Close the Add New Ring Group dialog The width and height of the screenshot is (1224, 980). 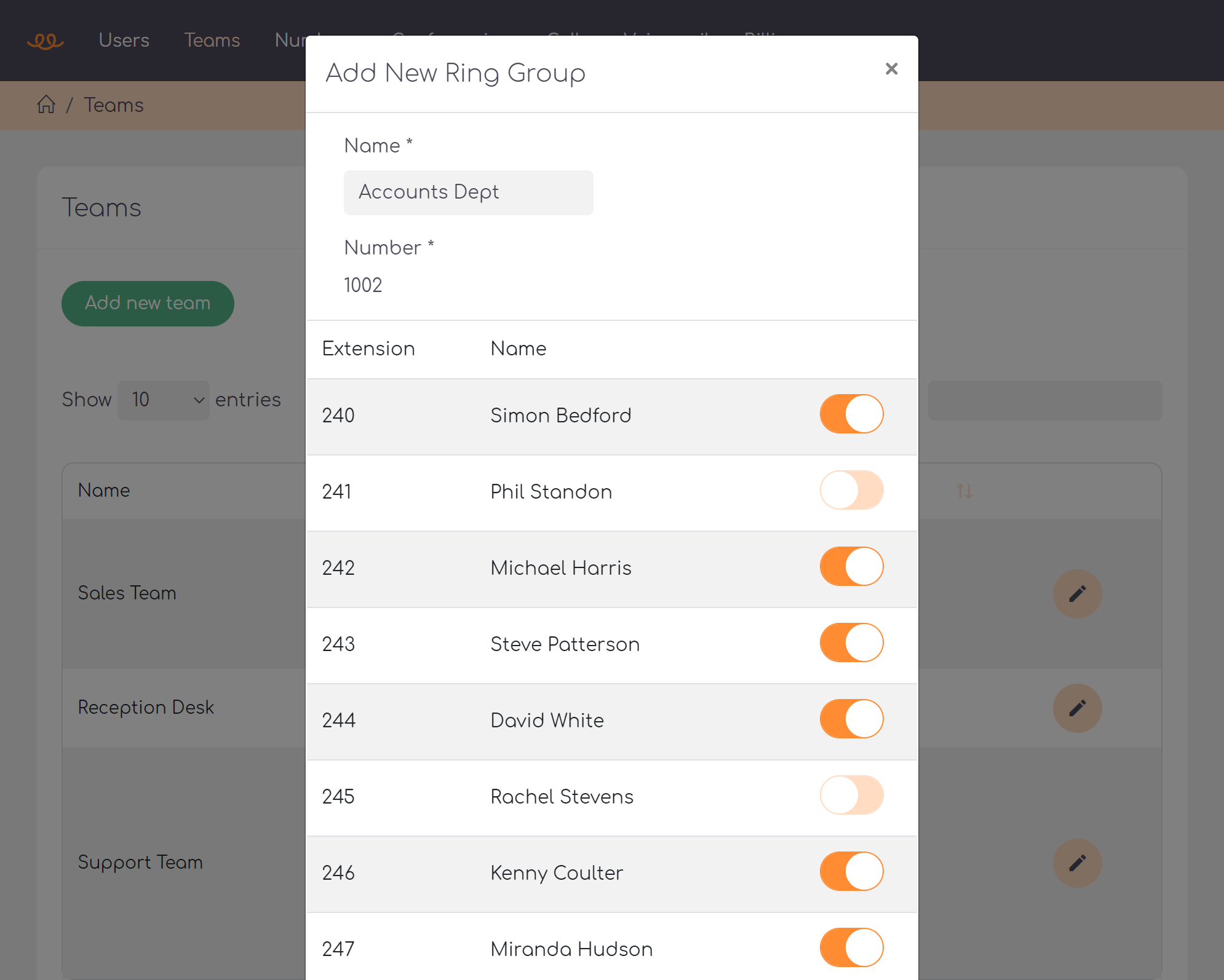pyautogui.click(x=891, y=69)
